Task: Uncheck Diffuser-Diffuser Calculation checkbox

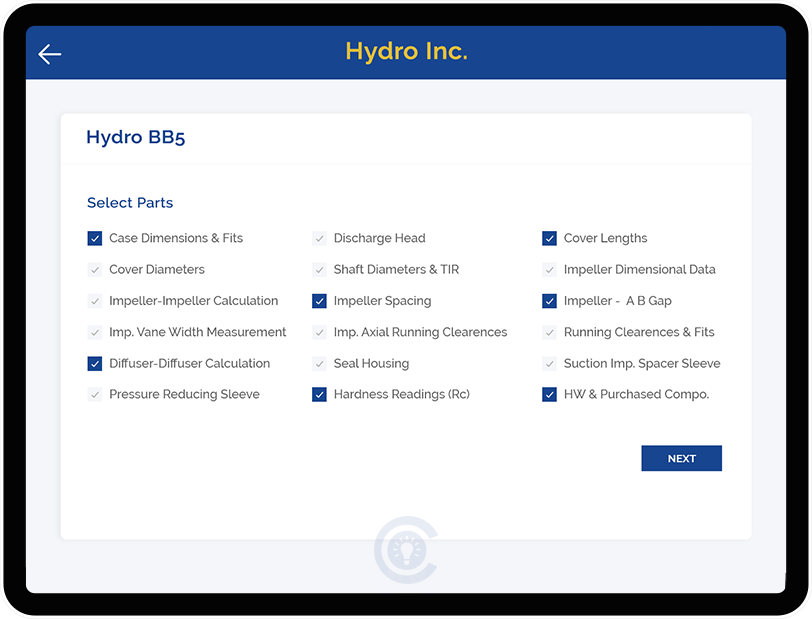Action: 95,364
